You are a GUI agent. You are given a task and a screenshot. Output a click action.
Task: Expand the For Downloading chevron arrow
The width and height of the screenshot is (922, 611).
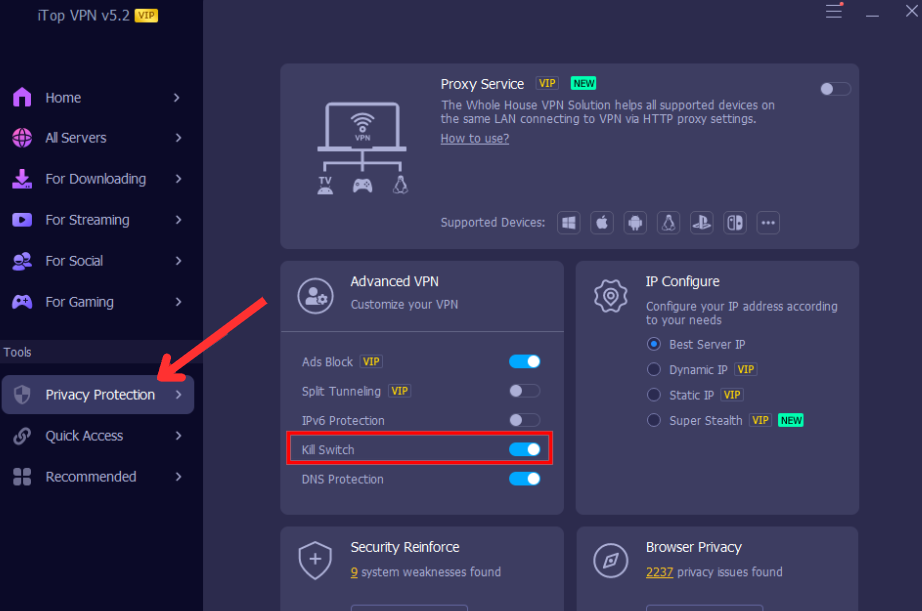178,179
